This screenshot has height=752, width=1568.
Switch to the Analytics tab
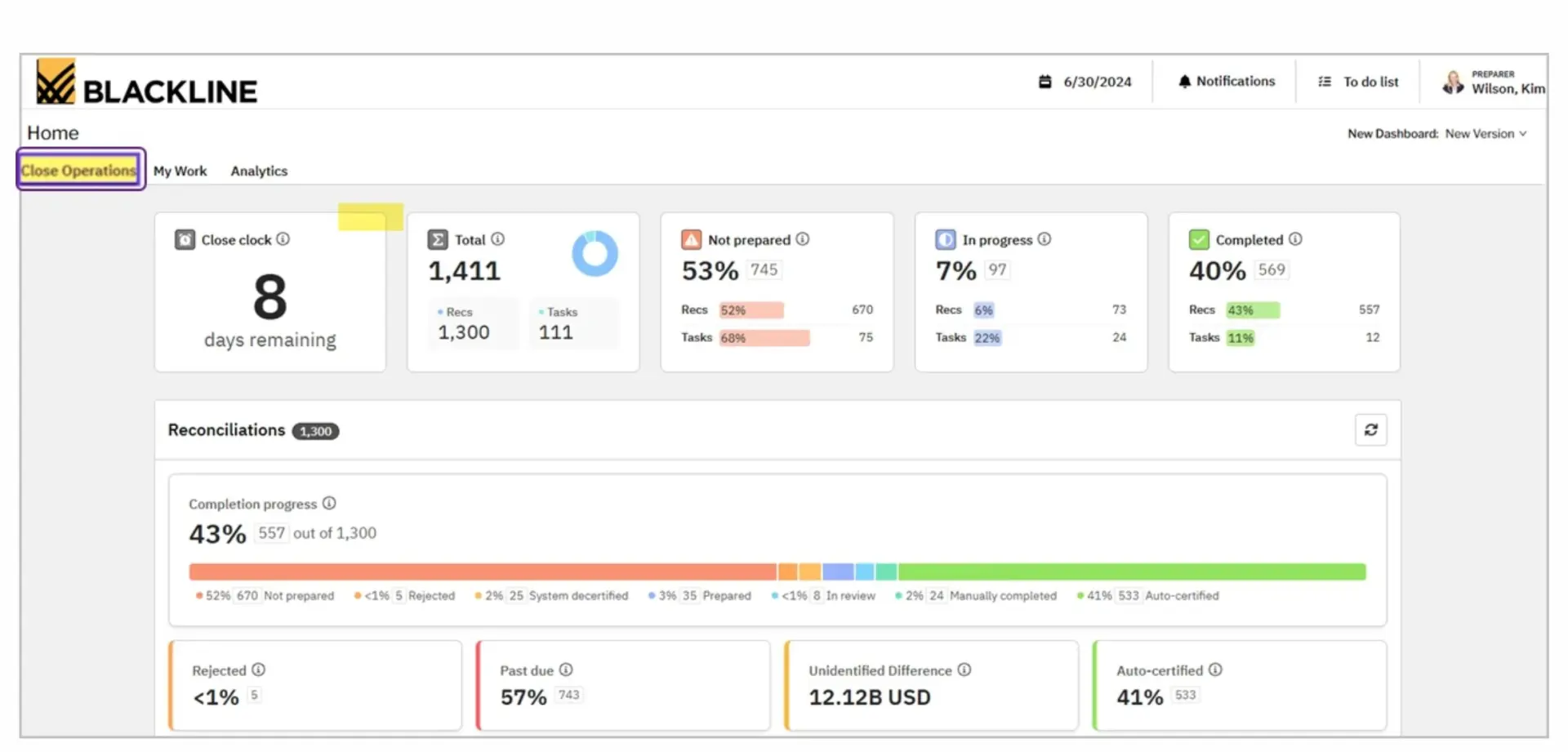point(259,171)
